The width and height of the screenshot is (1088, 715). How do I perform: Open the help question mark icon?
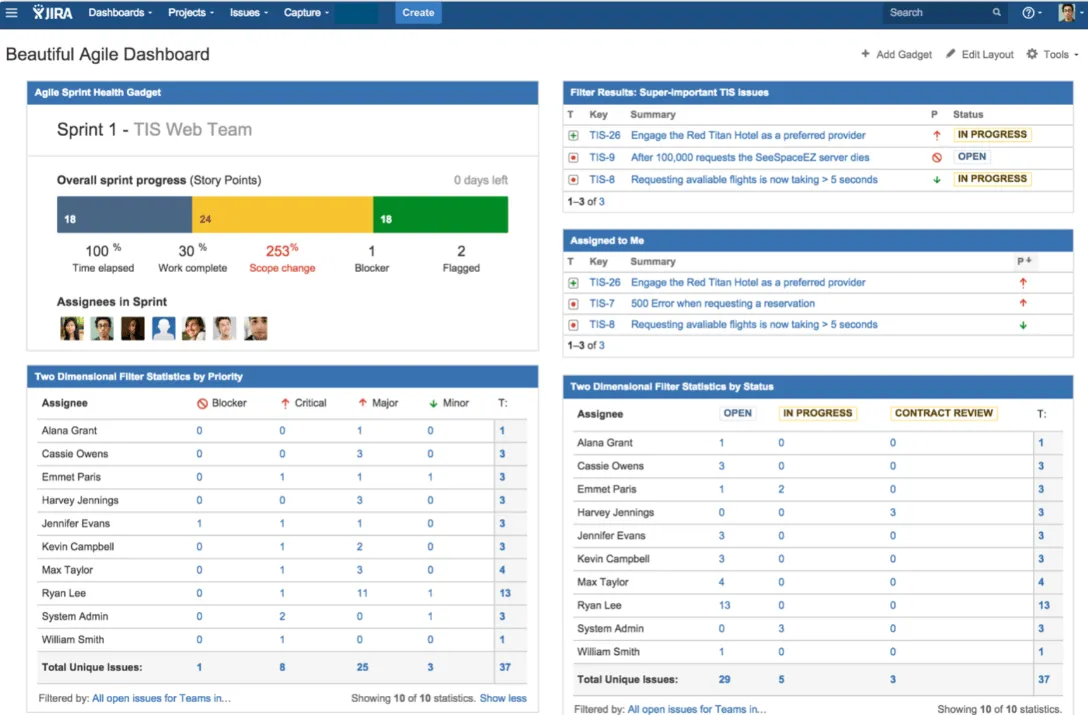(x=1028, y=12)
